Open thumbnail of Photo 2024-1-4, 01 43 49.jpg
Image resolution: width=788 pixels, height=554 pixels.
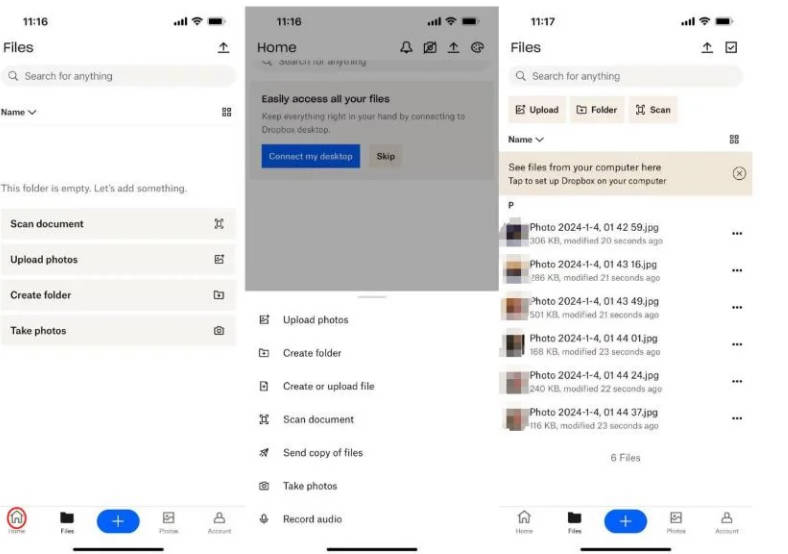tap(516, 308)
